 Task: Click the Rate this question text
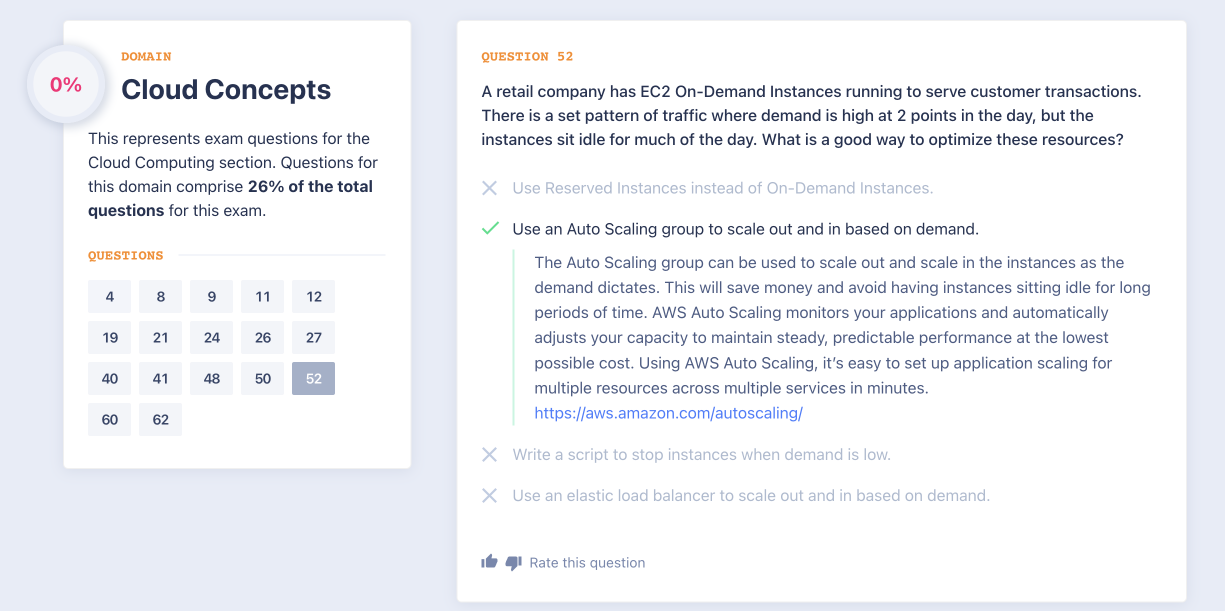(587, 563)
